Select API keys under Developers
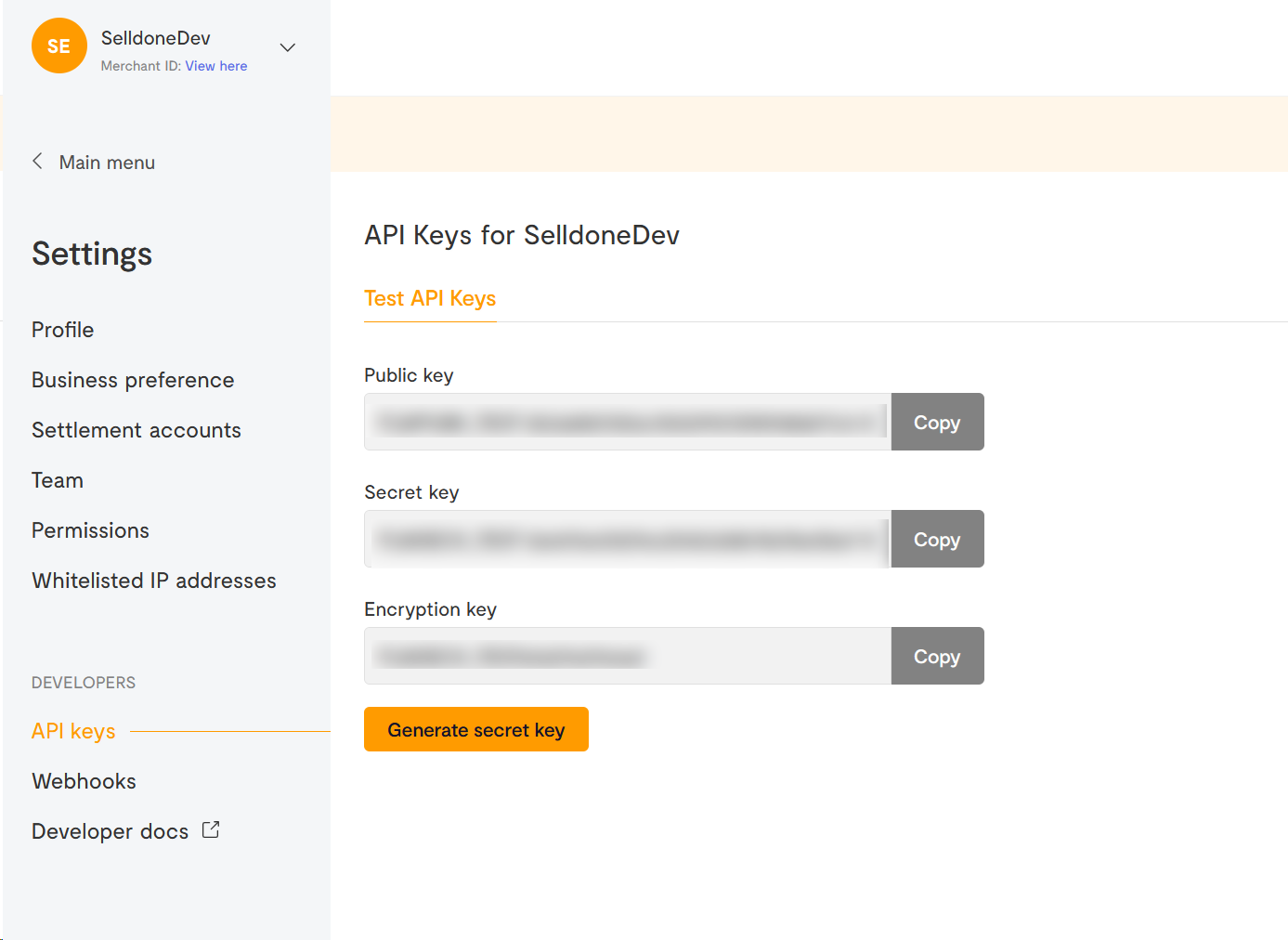 pyautogui.click(x=73, y=731)
